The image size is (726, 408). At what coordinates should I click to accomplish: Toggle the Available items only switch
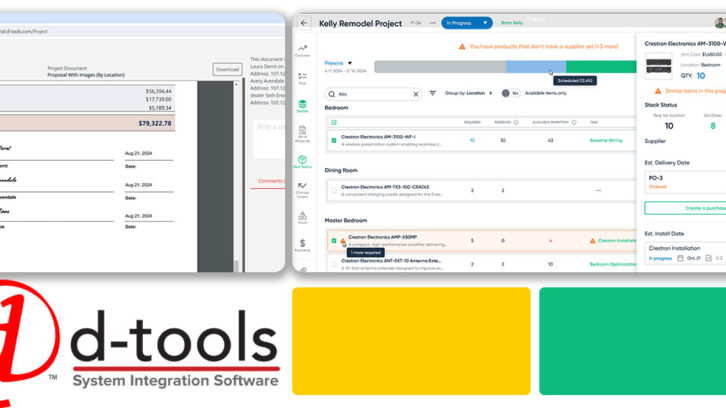(x=506, y=93)
